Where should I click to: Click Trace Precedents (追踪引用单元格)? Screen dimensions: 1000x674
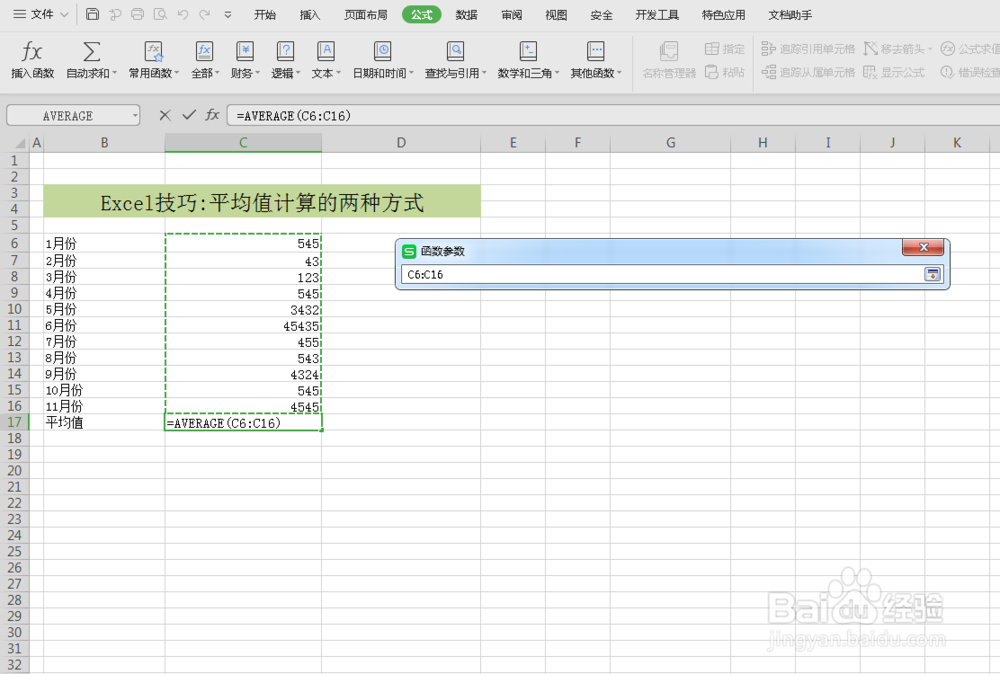click(x=809, y=49)
